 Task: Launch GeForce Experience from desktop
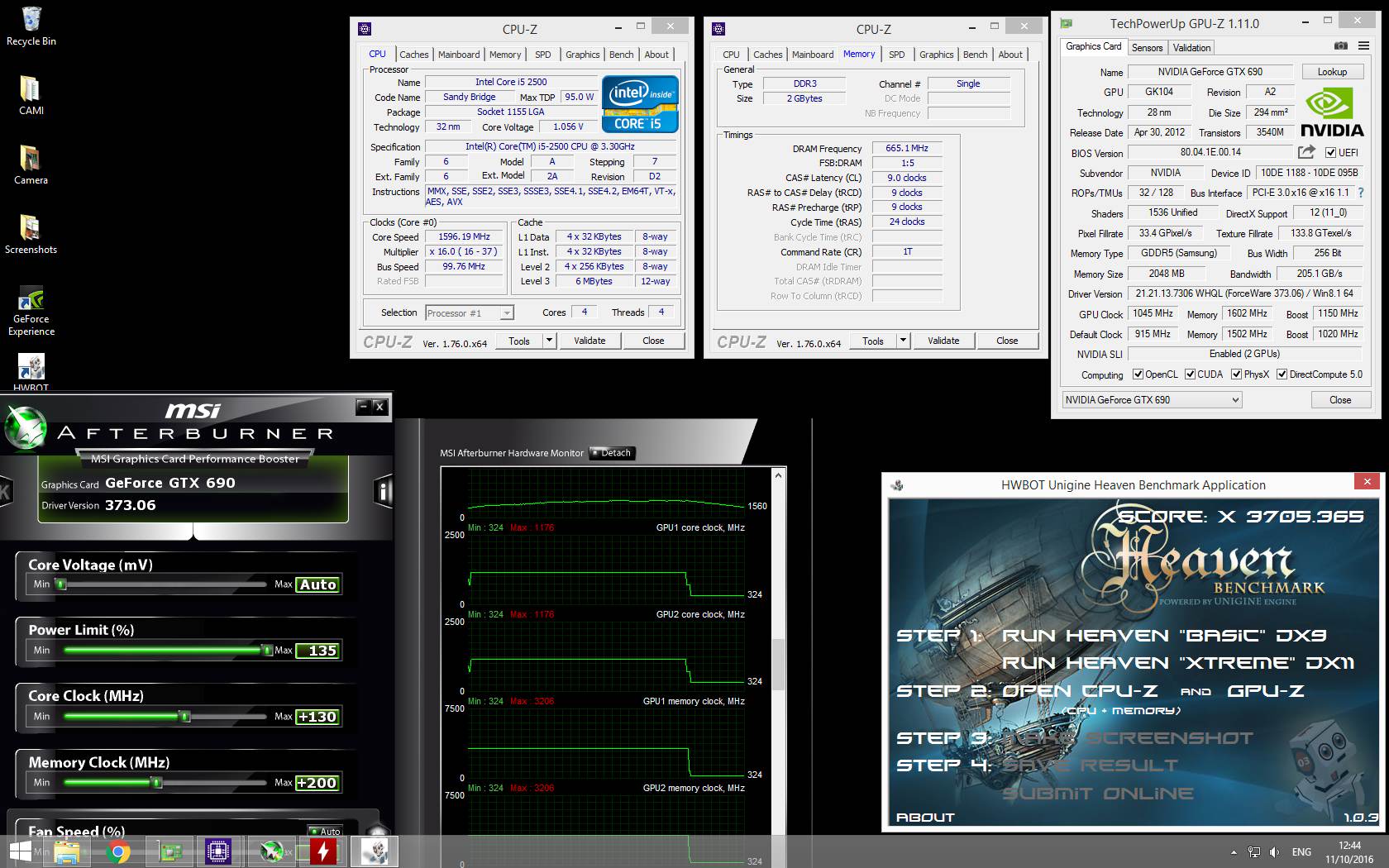(x=31, y=311)
